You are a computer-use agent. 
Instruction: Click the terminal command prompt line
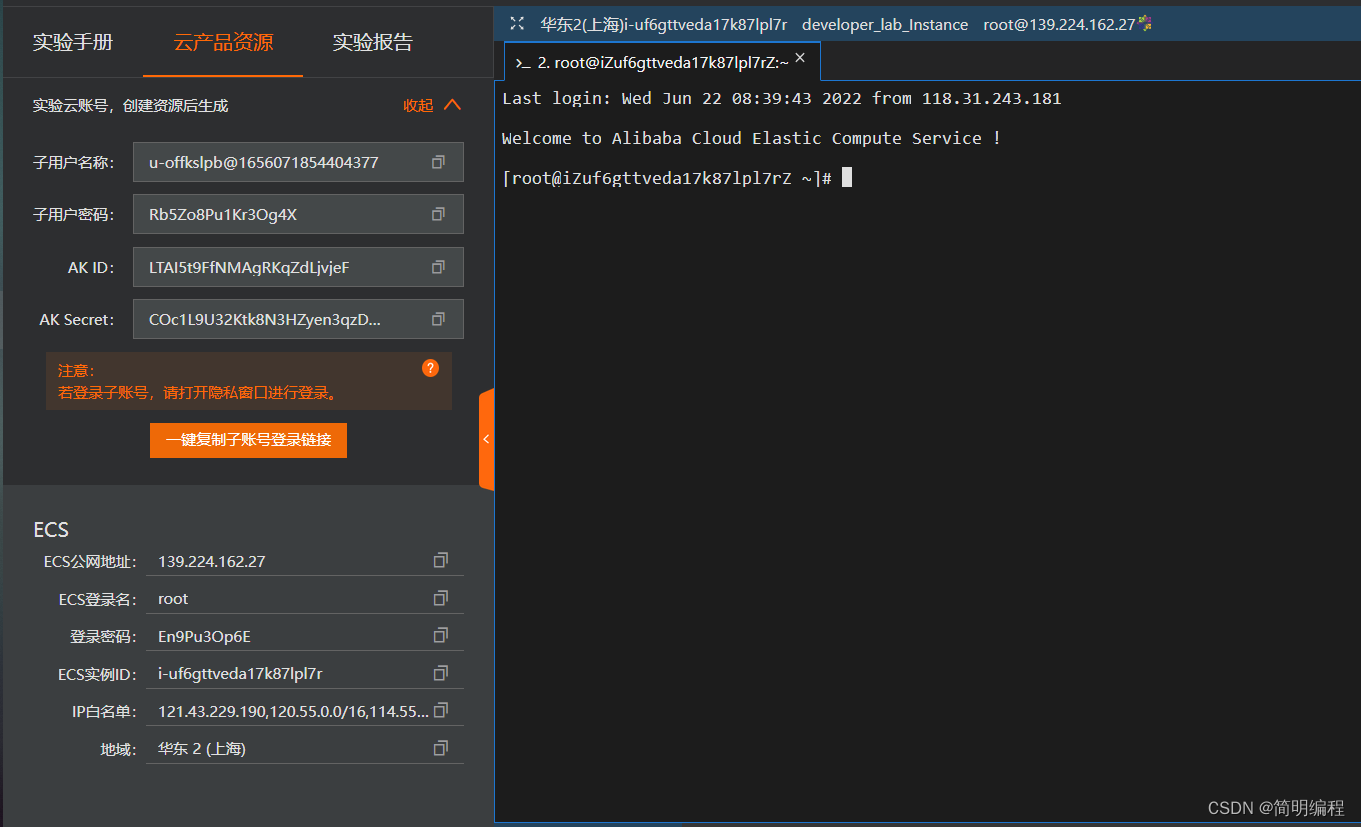coord(677,178)
